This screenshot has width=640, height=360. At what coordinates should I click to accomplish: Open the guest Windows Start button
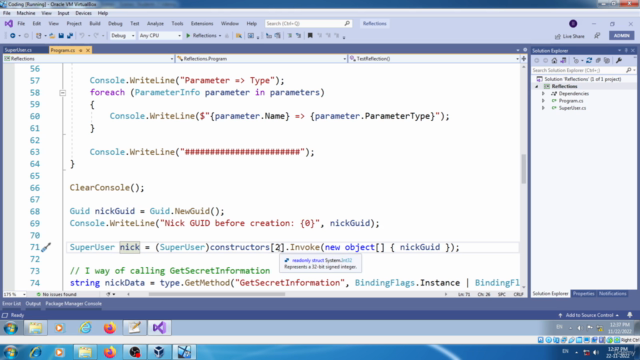pos(11,328)
